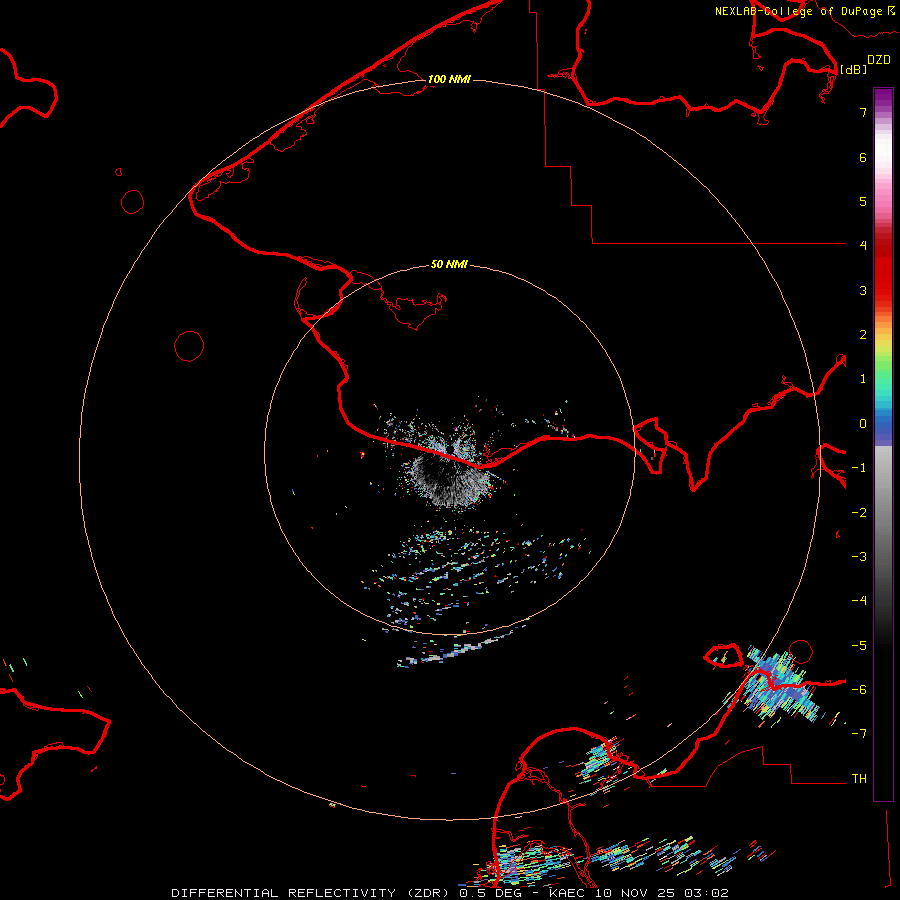The height and width of the screenshot is (900, 900).
Task: Click the "10 NOV 25" date text
Action: 637,893
